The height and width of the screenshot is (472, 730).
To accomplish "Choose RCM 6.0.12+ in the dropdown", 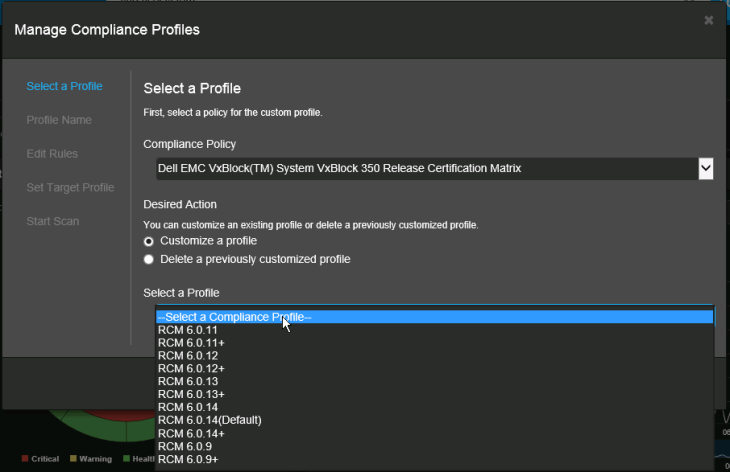I will click(190, 369).
